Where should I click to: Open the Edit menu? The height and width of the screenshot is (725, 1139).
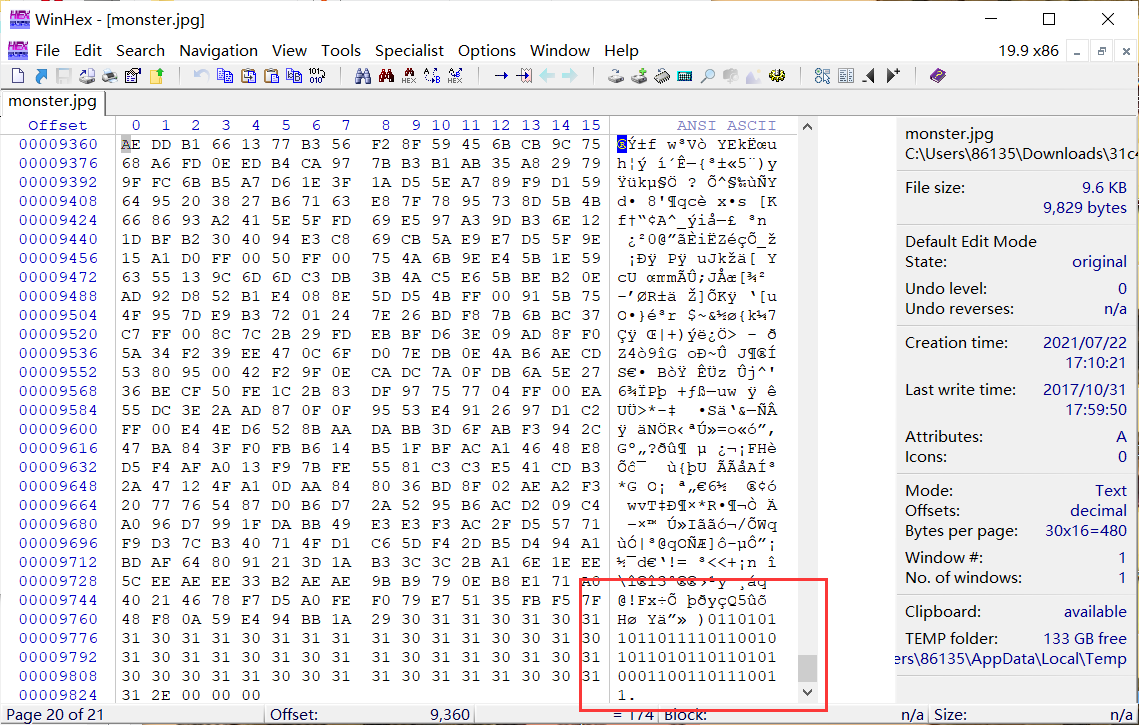[88, 51]
